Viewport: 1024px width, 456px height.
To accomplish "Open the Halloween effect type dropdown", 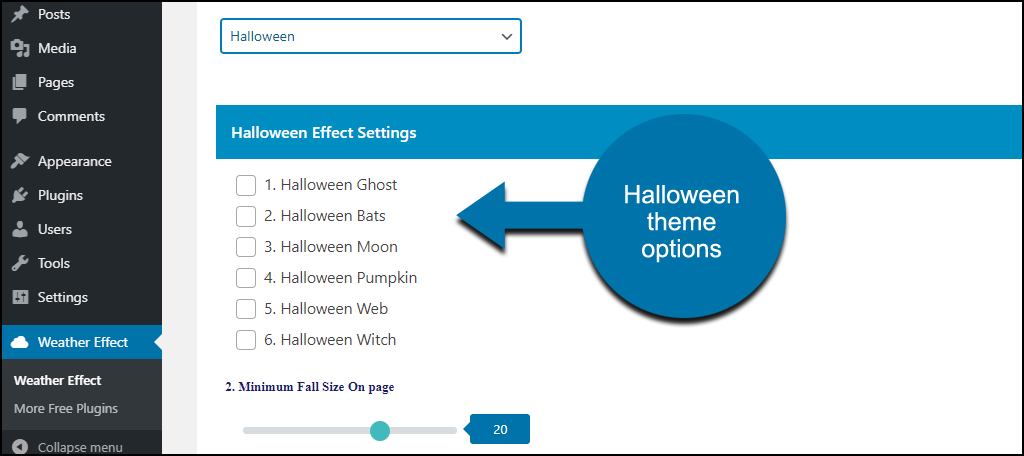I will point(371,36).
